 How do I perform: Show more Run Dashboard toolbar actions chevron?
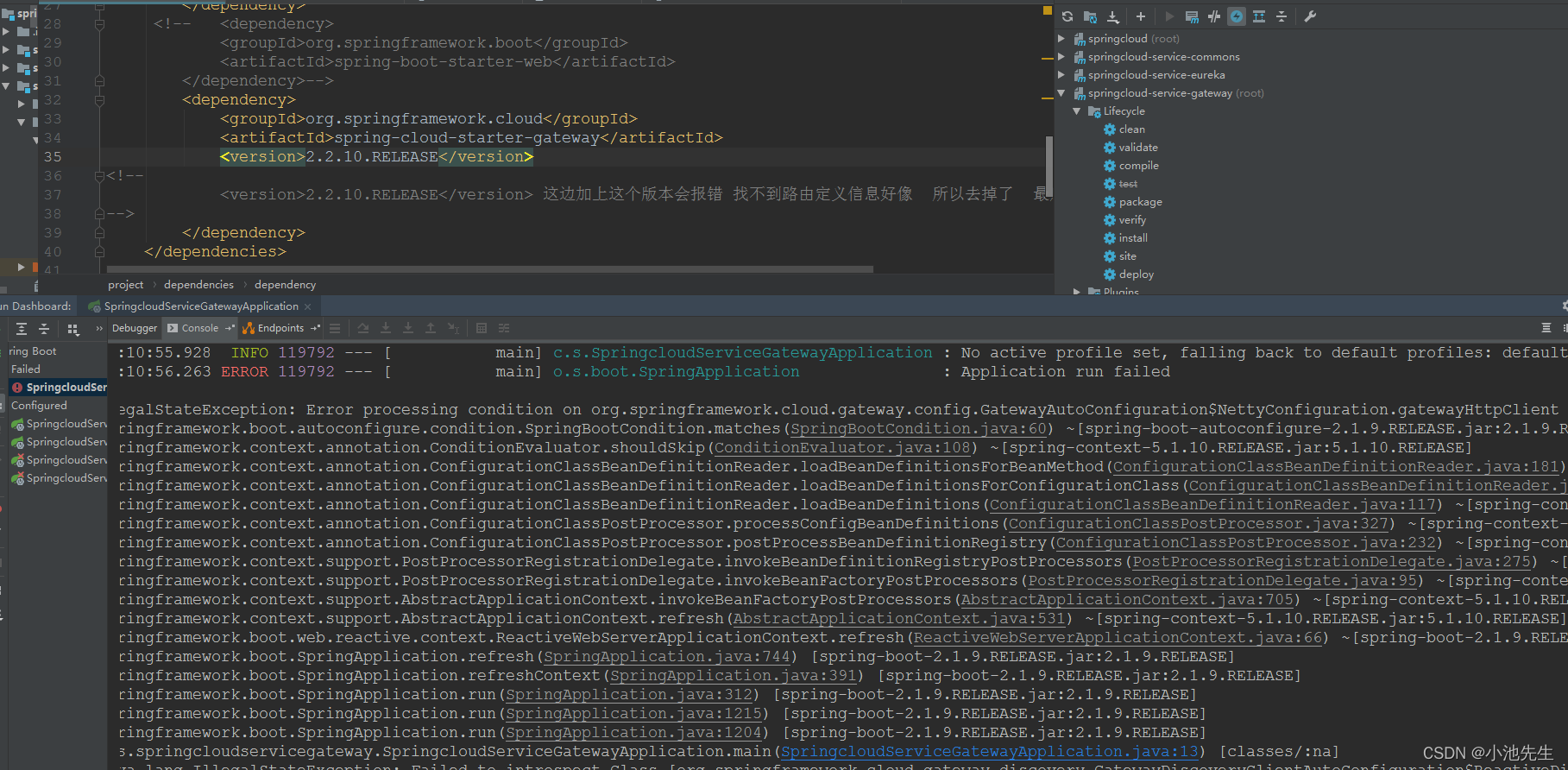99,329
